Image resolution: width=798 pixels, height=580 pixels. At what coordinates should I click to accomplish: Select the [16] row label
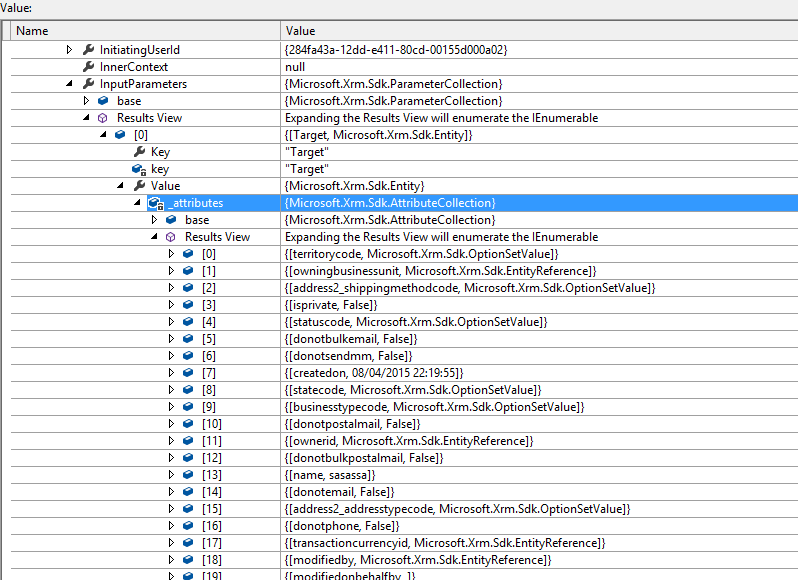[211, 526]
